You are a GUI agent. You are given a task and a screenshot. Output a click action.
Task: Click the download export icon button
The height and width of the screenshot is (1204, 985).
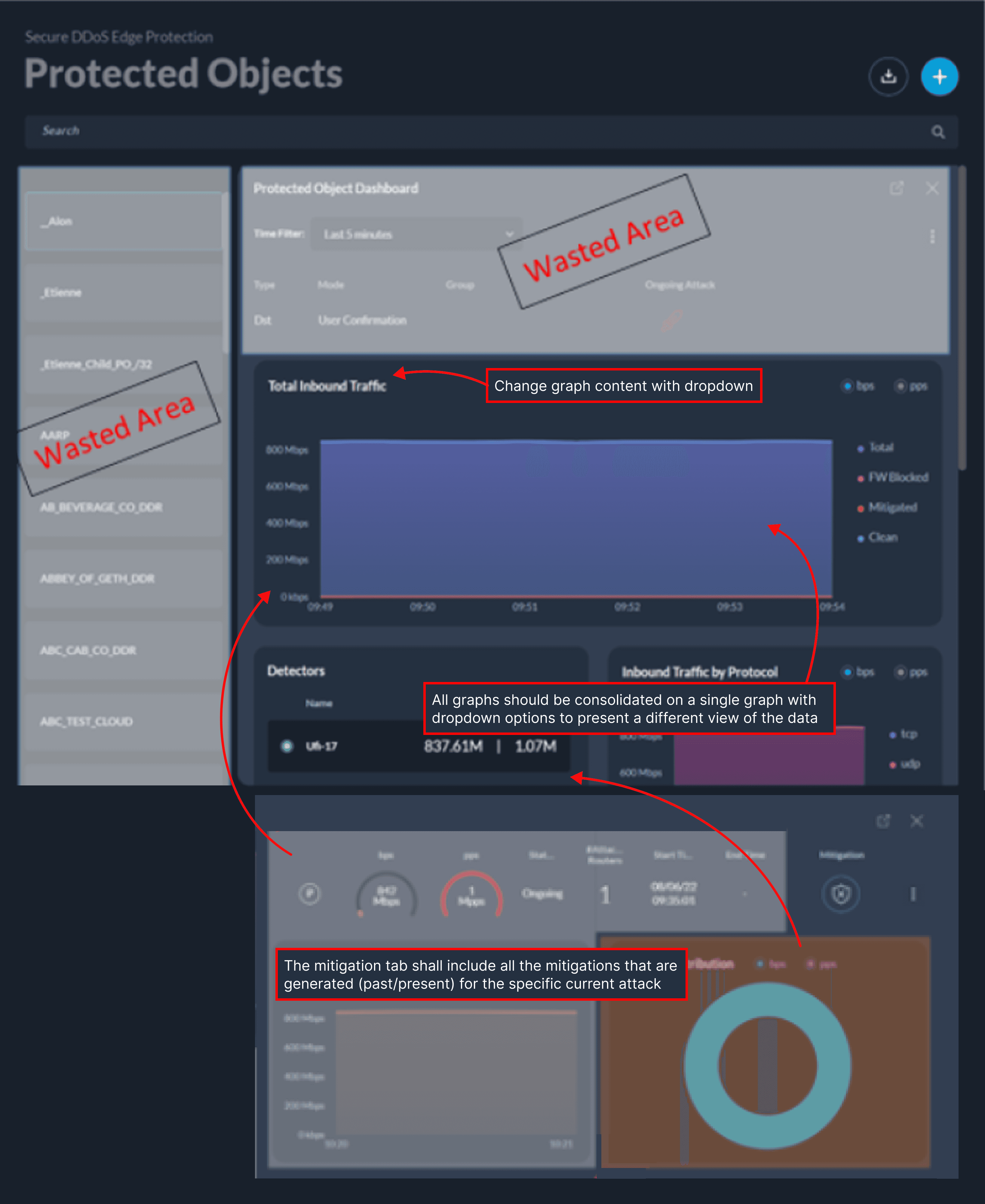click(888, 77)
